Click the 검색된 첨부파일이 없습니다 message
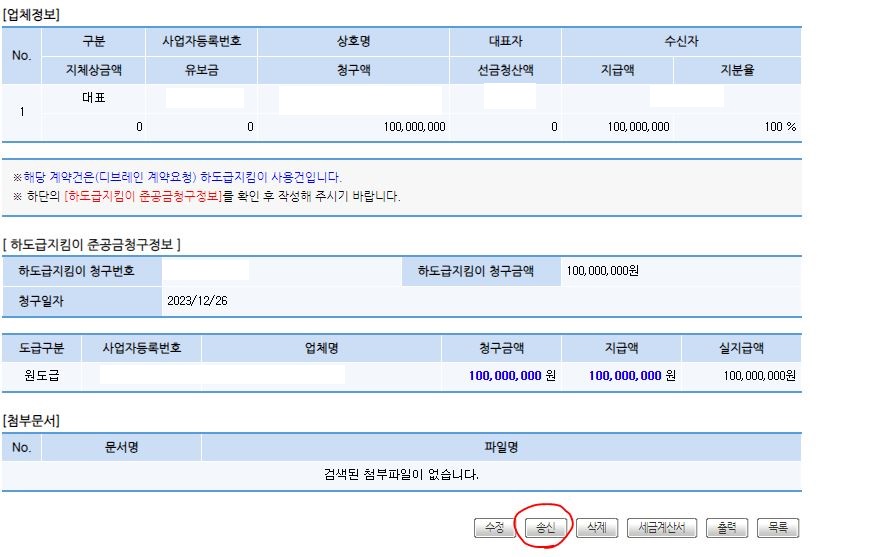Viewport: 883px width, 557px height. pyautogui.click(x=401, y=475)
